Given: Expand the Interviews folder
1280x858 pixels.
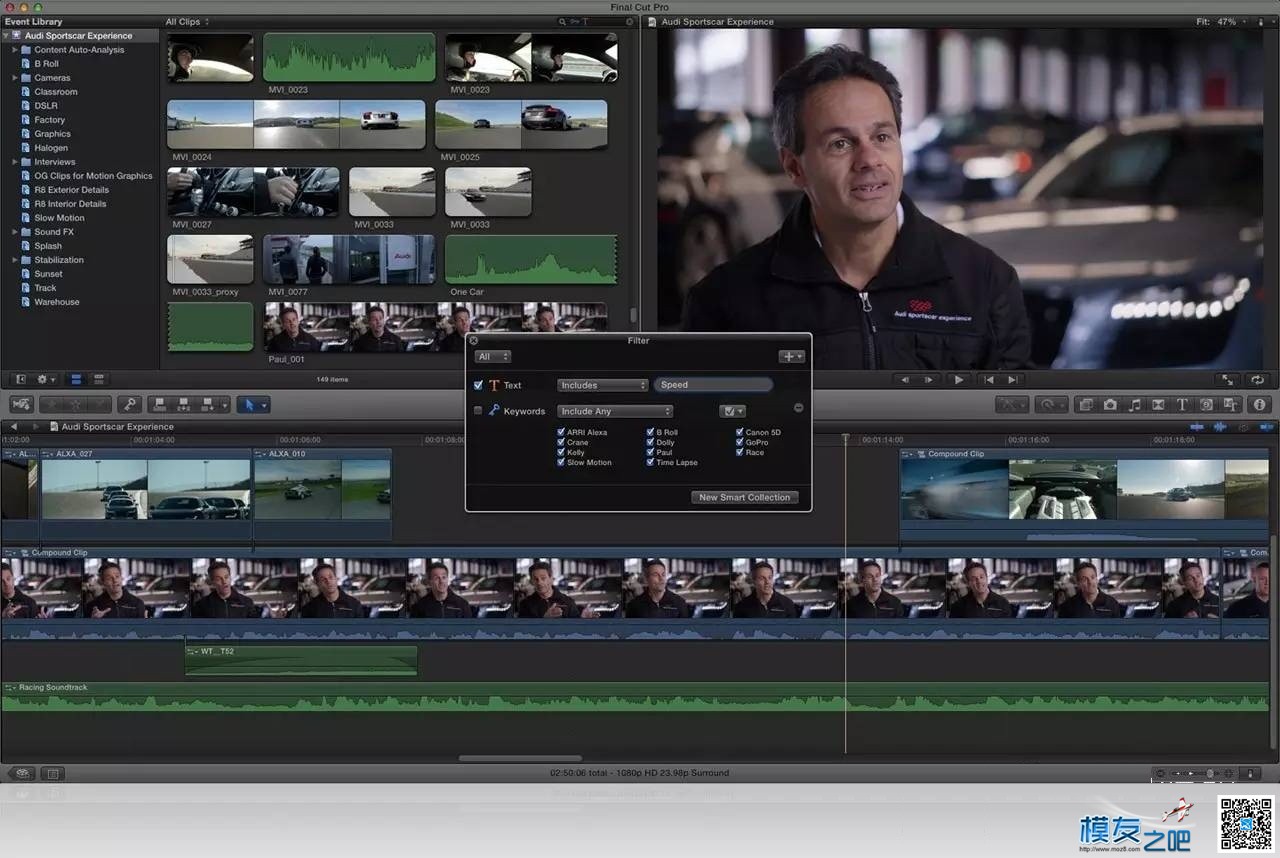Looking at the screenshot, I should (x=15, y=161).
